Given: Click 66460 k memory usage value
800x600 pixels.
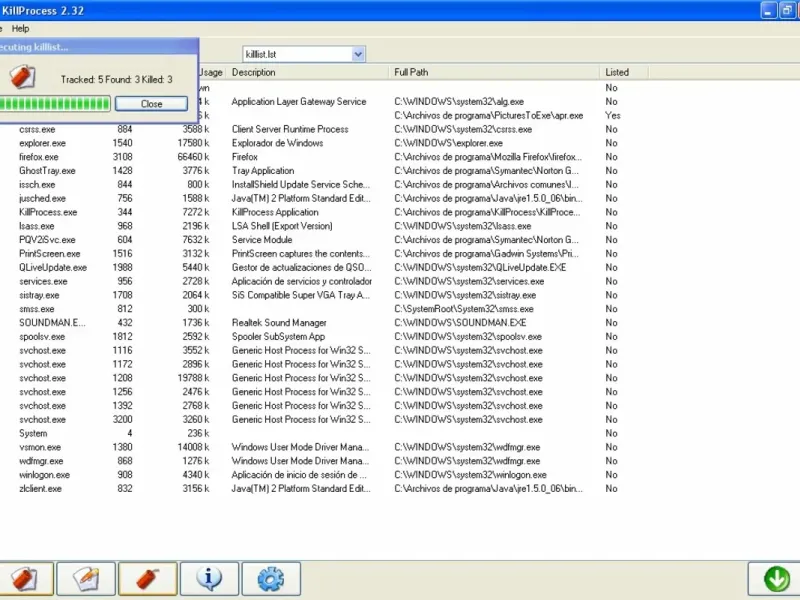Looking at the screenshot, I should pos(193,157).
